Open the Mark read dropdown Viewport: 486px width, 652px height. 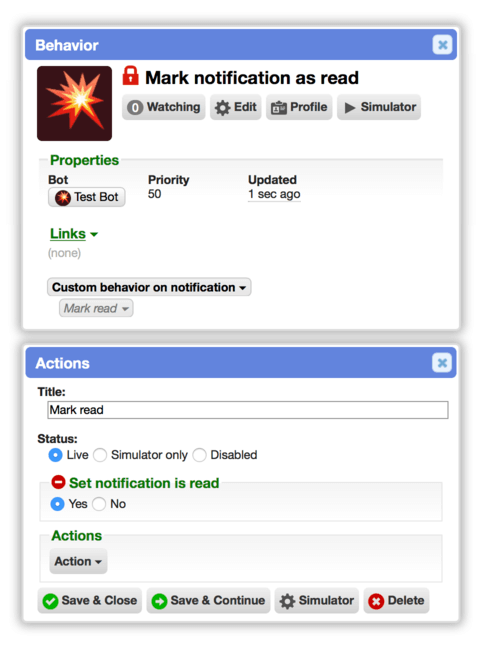96,308
